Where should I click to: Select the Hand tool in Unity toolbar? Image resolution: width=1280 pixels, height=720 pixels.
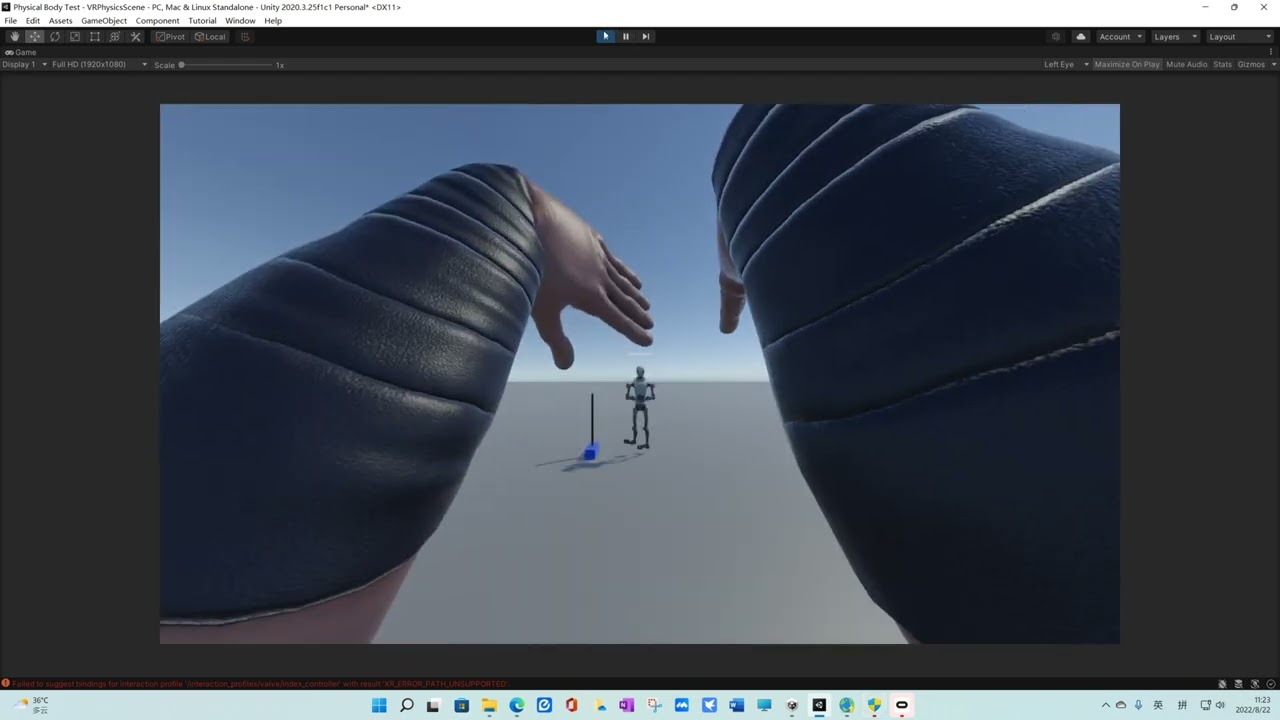click(14, 37)
